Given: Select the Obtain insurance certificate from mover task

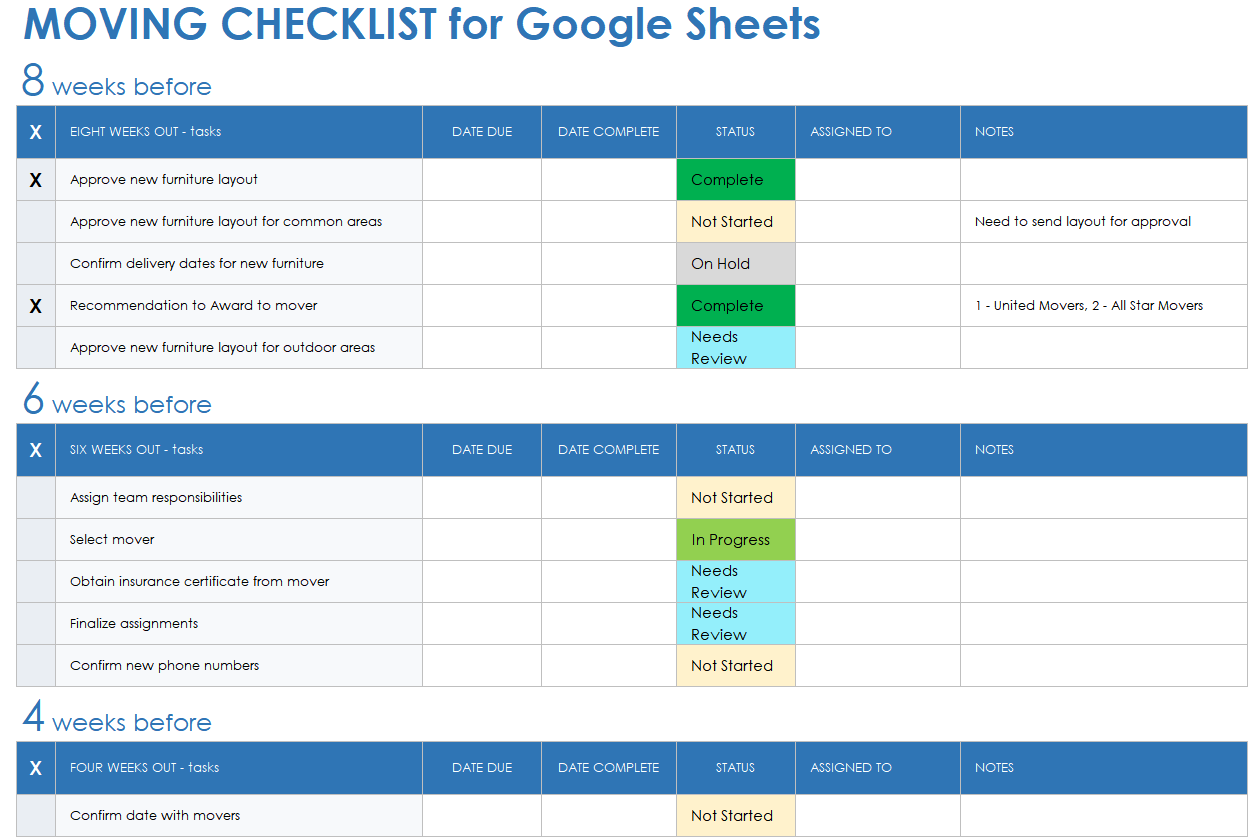Looking at the screenshot, I should [200, 582].
